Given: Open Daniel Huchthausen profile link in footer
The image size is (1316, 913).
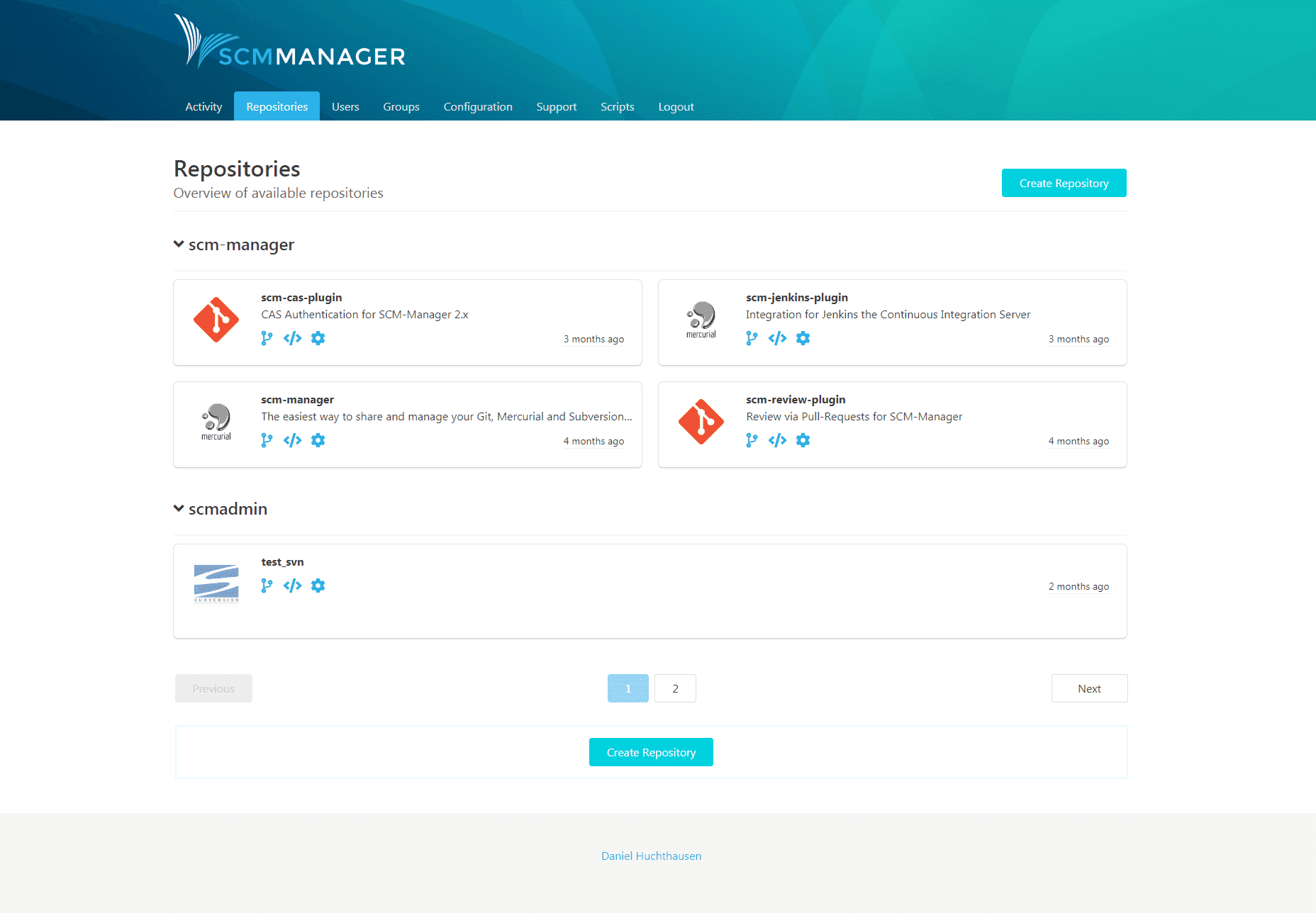Looking at the screenshot, I should [650, 856].
